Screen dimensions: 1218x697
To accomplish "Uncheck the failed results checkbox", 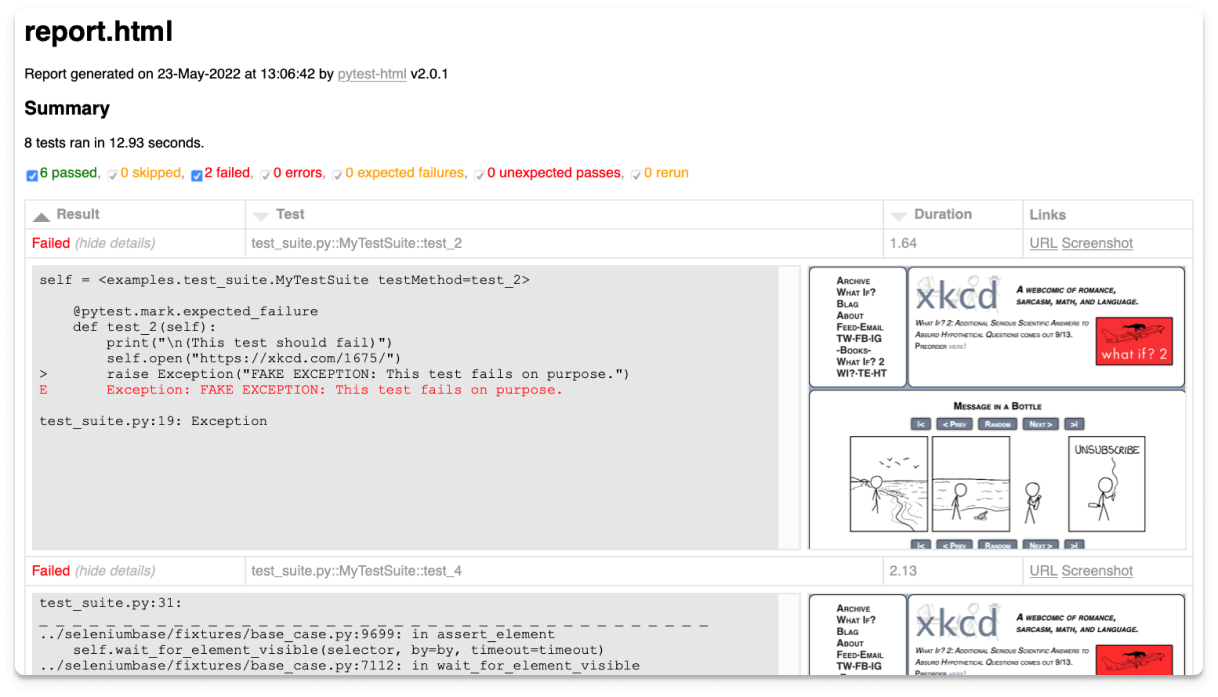I will click(197, 175).
